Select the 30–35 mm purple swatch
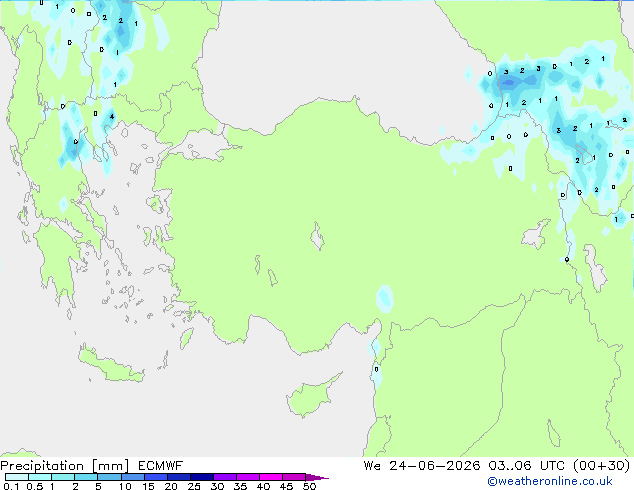634x490 pixels. [225, 477]
